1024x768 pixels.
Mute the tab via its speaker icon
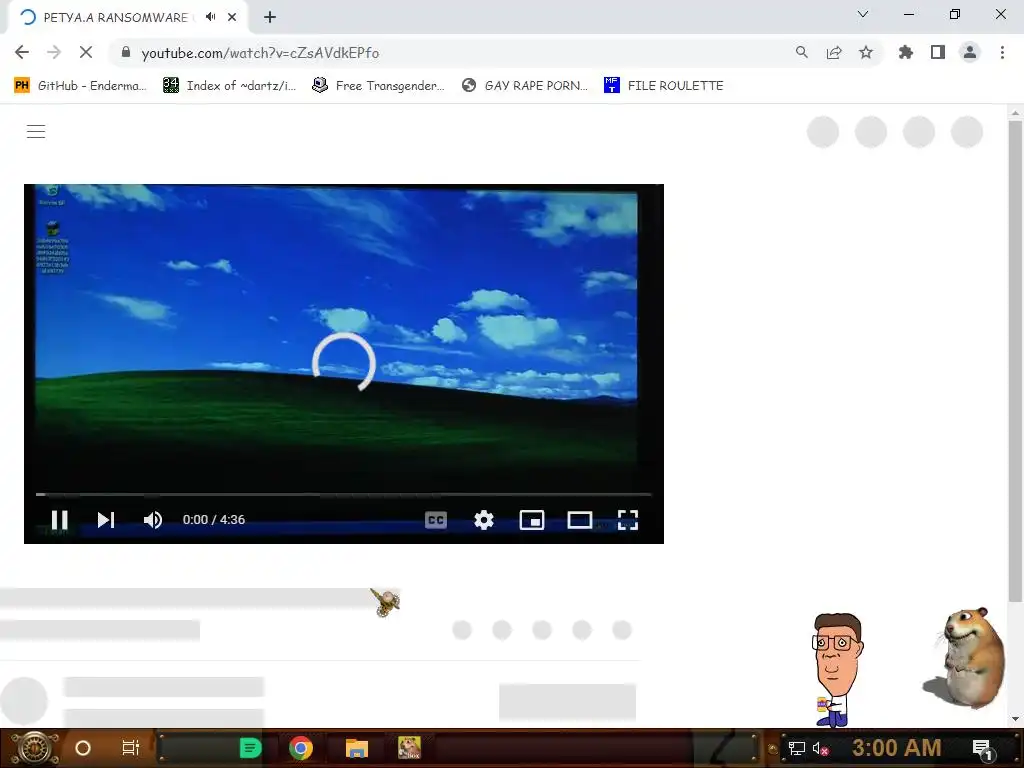(210, 17)
